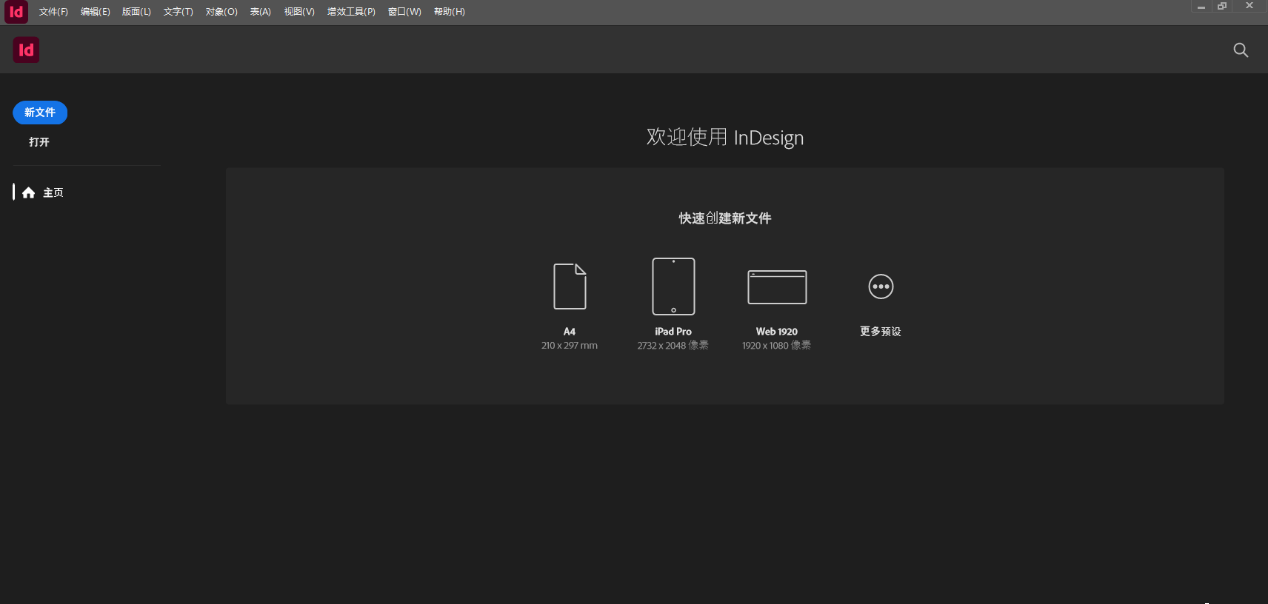Click the InDesign app icon in the title bar
The height and width of the screenshot is (604, 1268).
coord(16,11)
